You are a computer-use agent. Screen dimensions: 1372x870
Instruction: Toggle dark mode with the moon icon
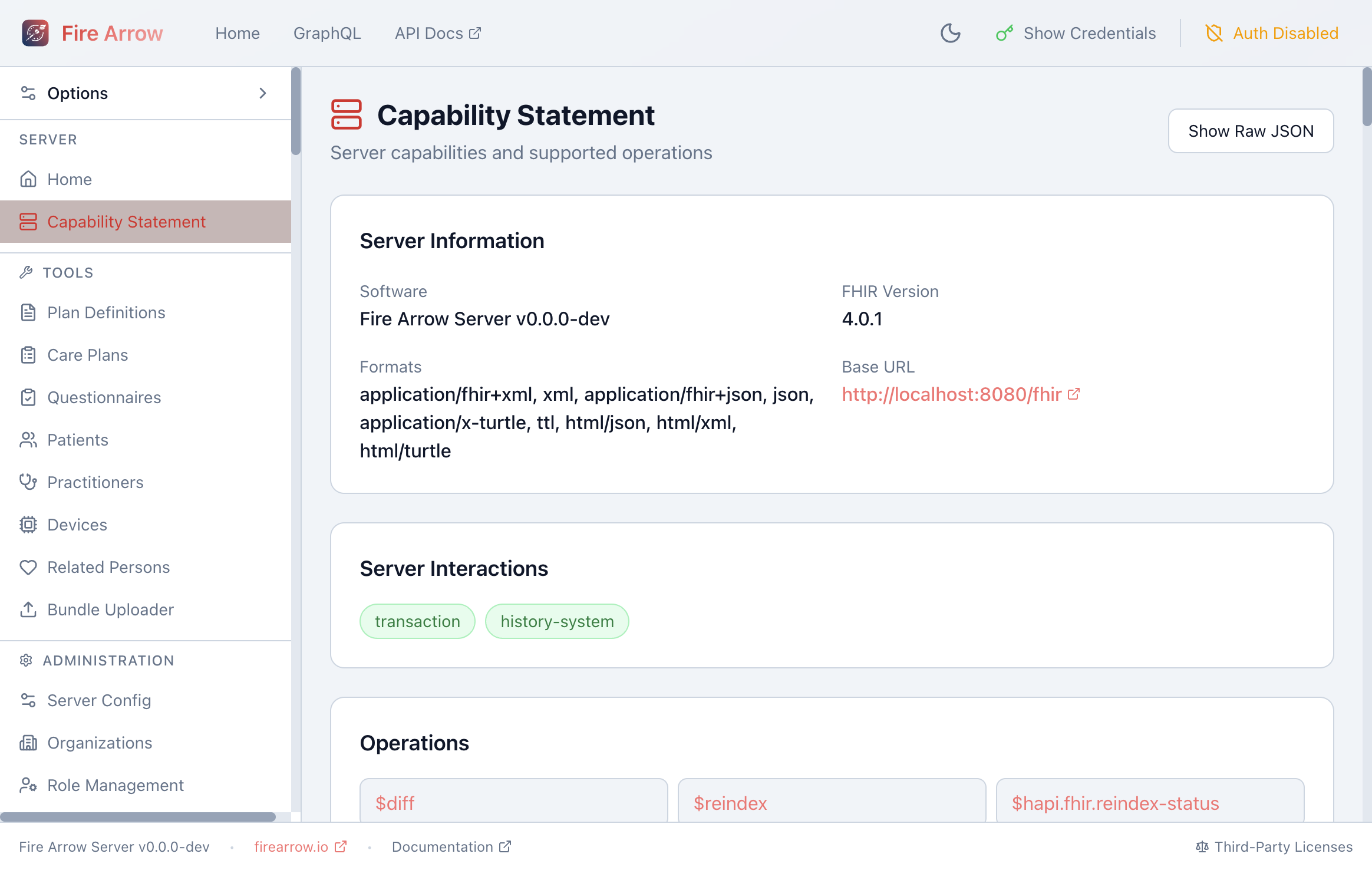point(949,33)
